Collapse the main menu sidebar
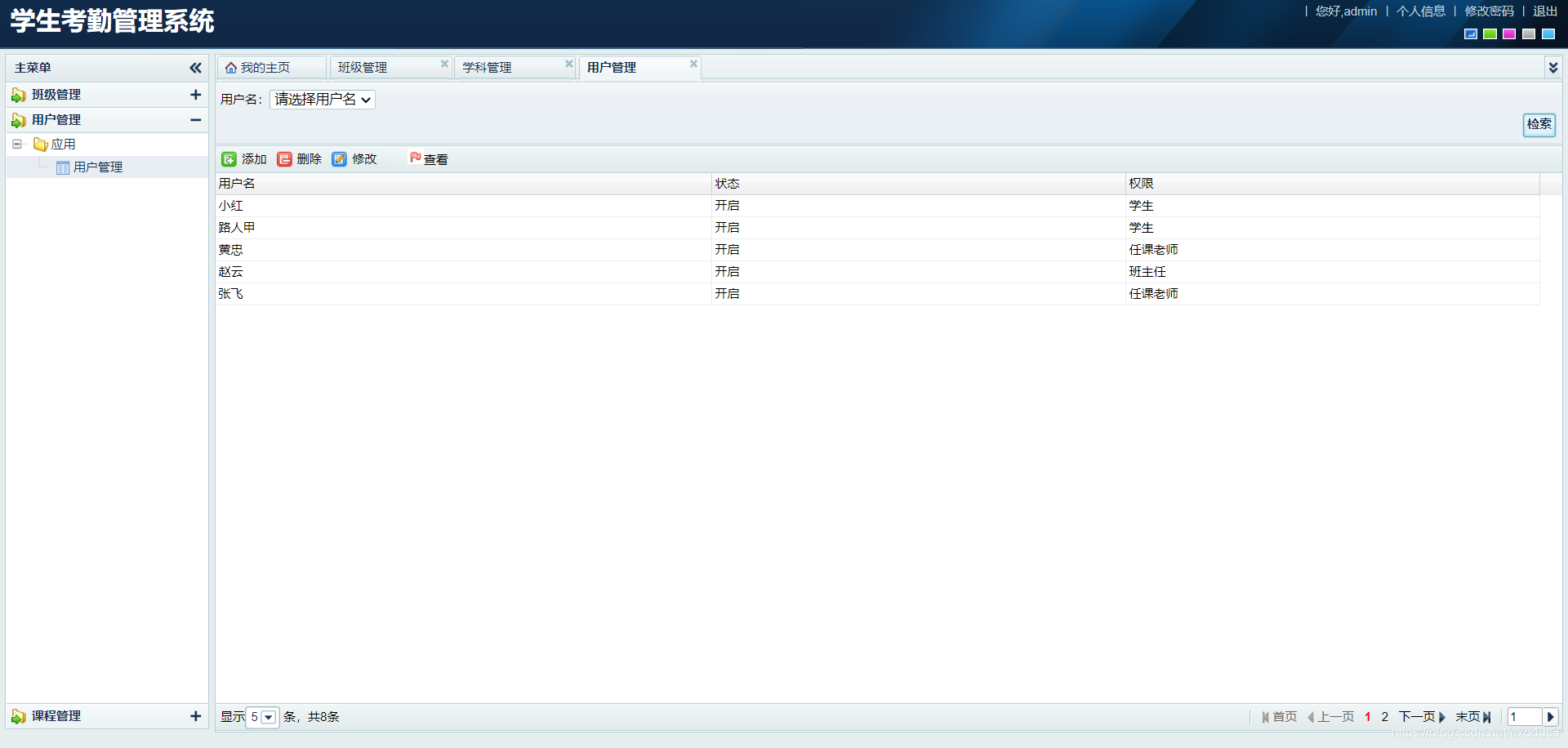 click(x=195, y=68)
